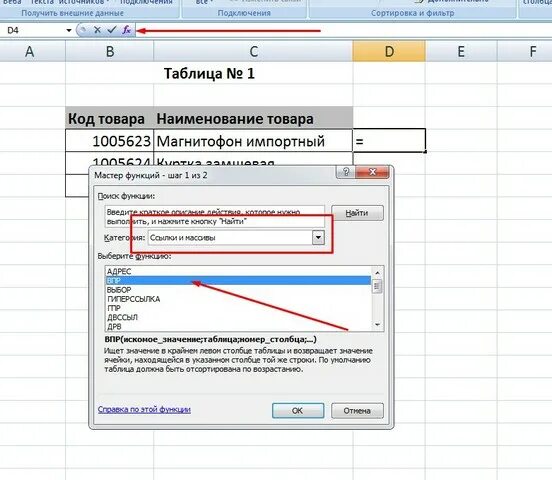
Task: Click the Категория combo box 'Ссылки и массивы'
Action: [236, 238]
